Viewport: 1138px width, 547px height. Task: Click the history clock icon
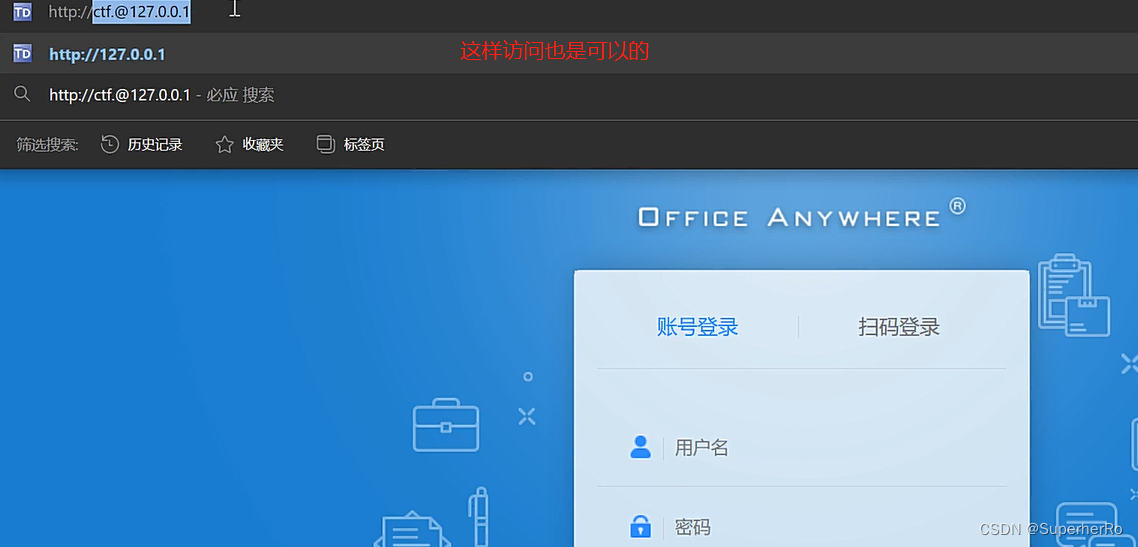pyautogui.click(x=110, y=144)
